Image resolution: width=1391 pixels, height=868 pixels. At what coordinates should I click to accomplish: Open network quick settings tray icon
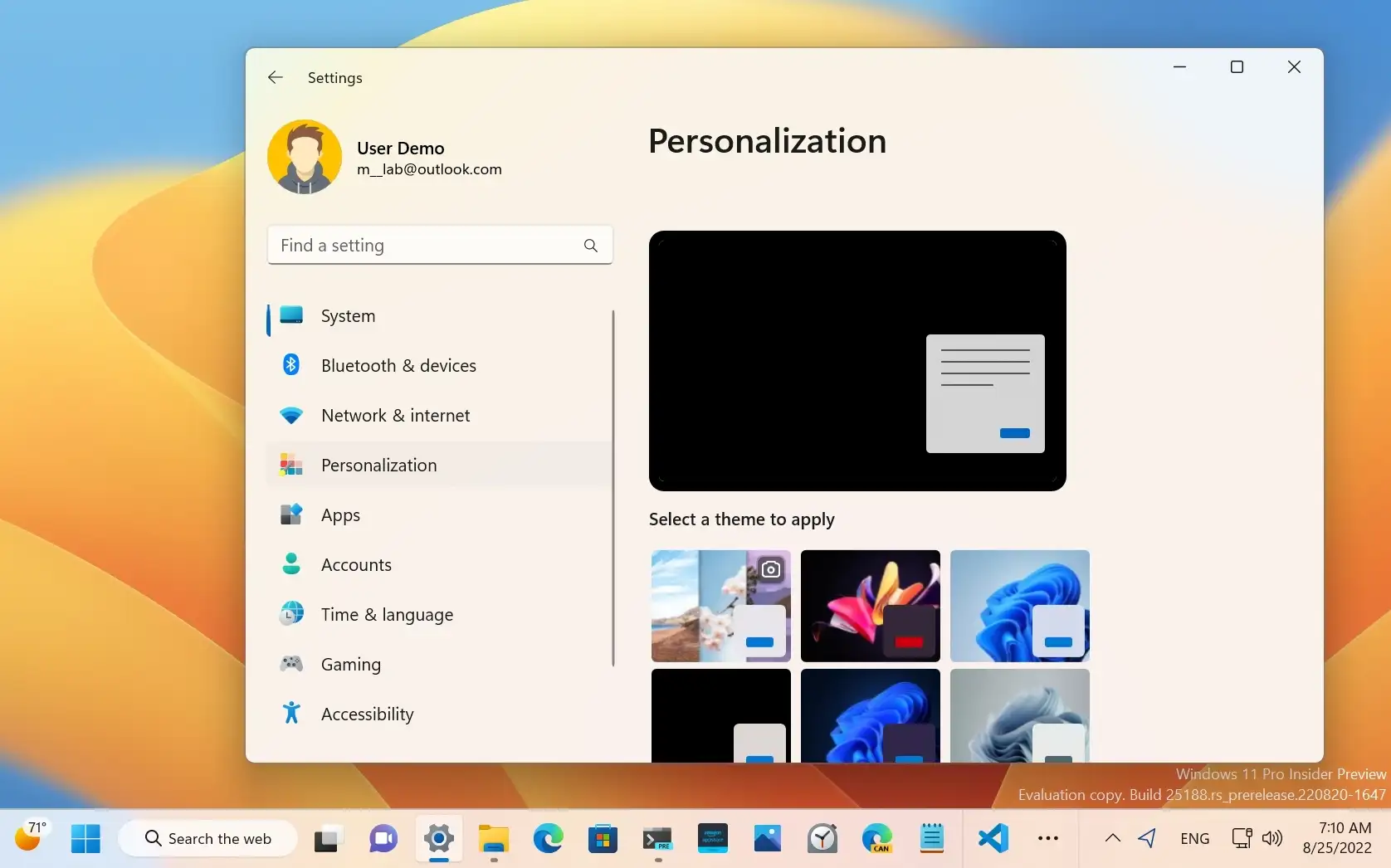1242,838
